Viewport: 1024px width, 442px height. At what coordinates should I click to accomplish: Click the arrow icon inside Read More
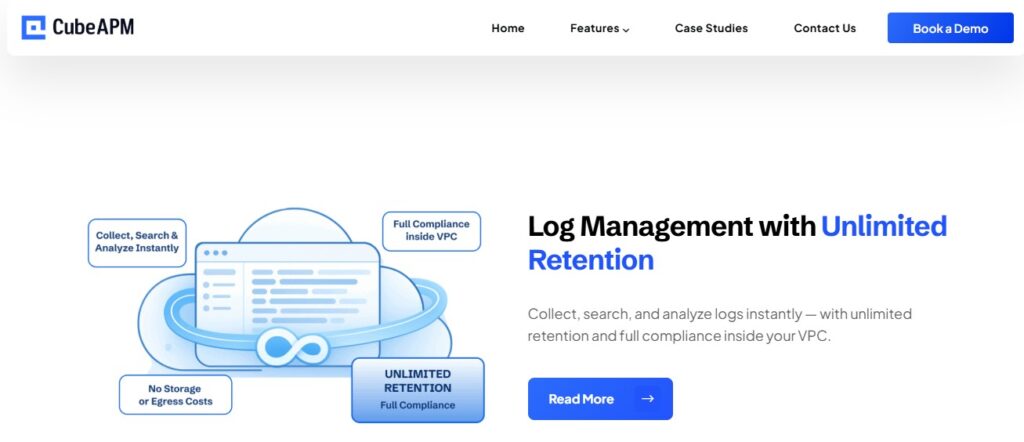(648, 399)
